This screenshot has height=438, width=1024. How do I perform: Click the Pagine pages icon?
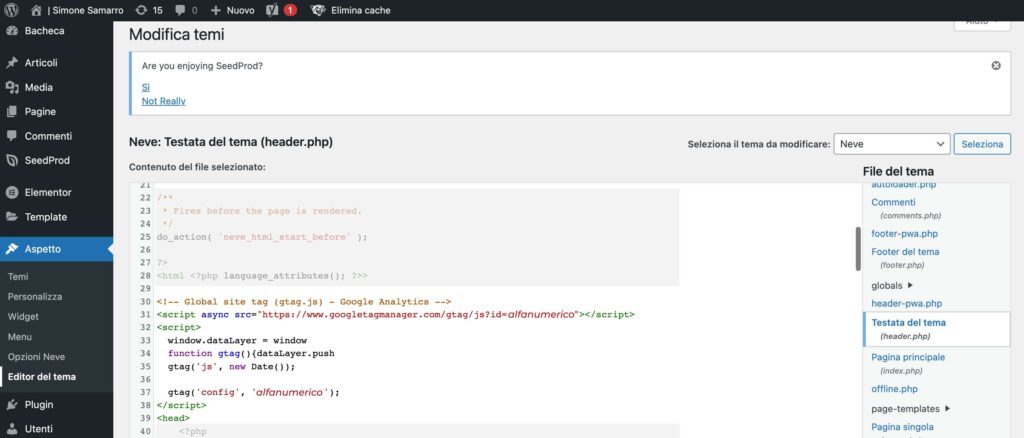pyautogui.click(x=11, y=112)
